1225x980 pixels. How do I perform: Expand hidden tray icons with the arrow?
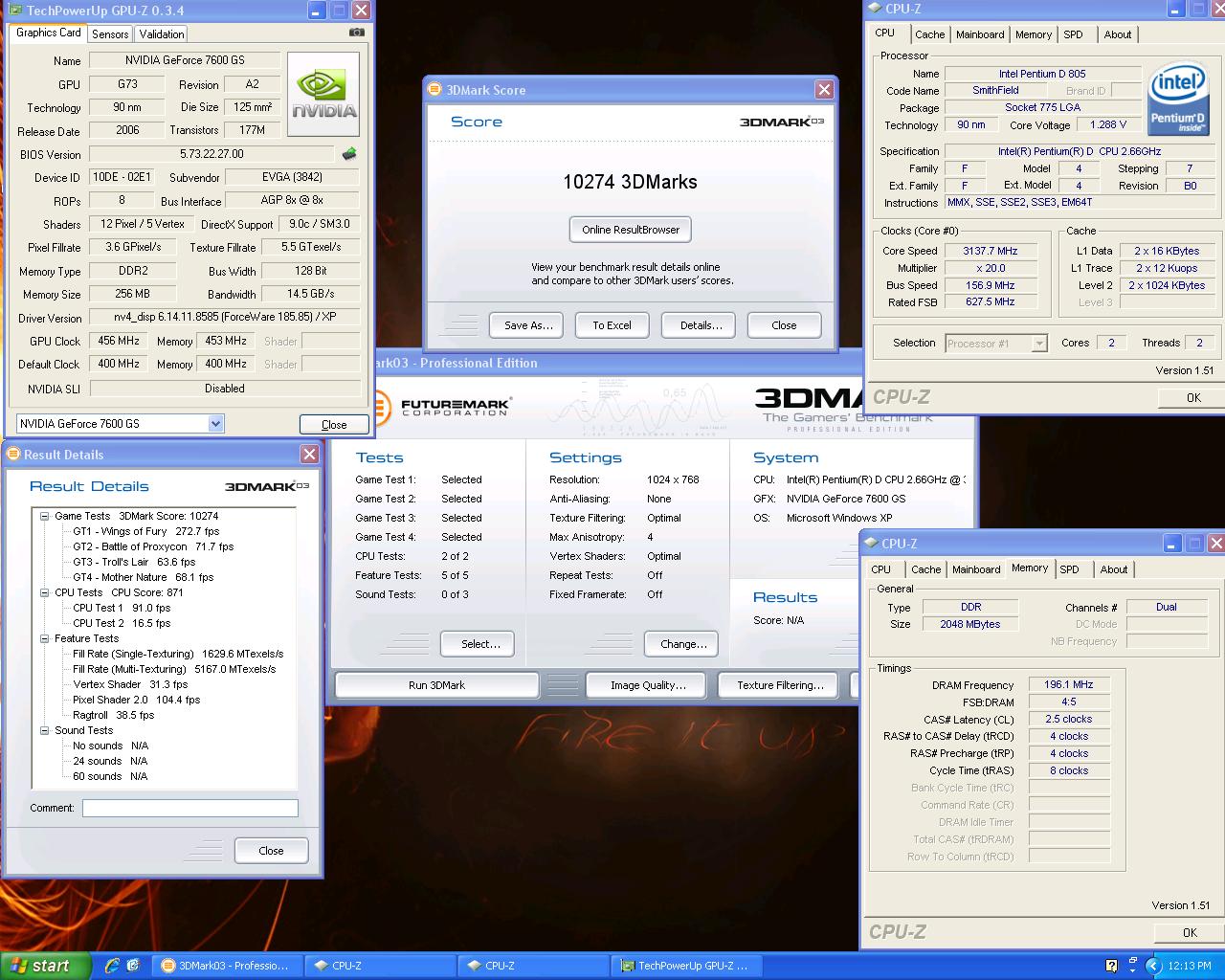pyautogui.click(x=1152, y=966)
